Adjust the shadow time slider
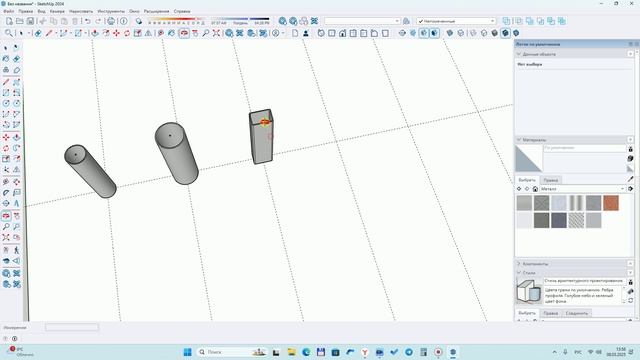 coord(240,19)
